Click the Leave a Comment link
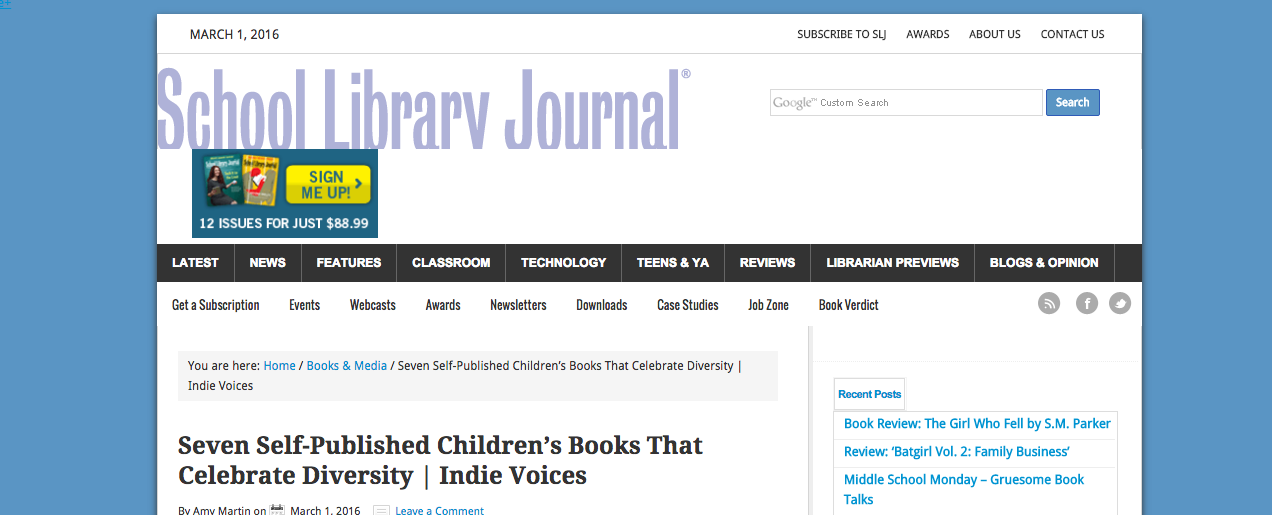Screen dimensions: 1272x515 [x=439, y=510]
